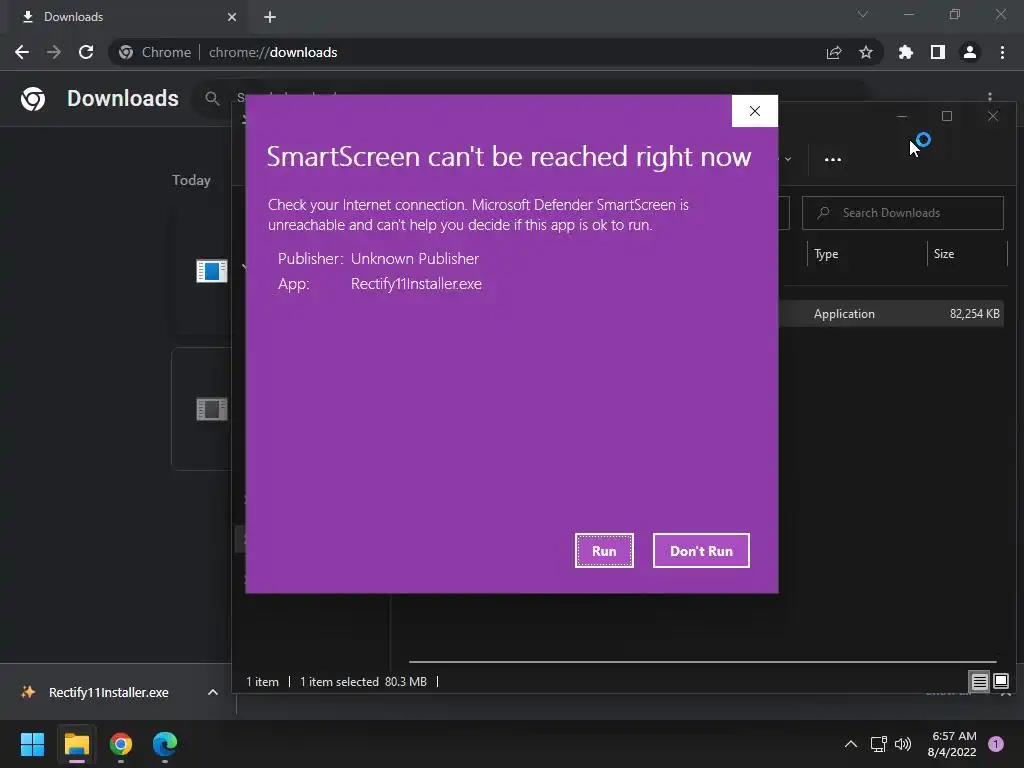Switch Explorer to large thumbnails view icon
The height and width of the screenshot is (768, 1024).
point(1000,682)
